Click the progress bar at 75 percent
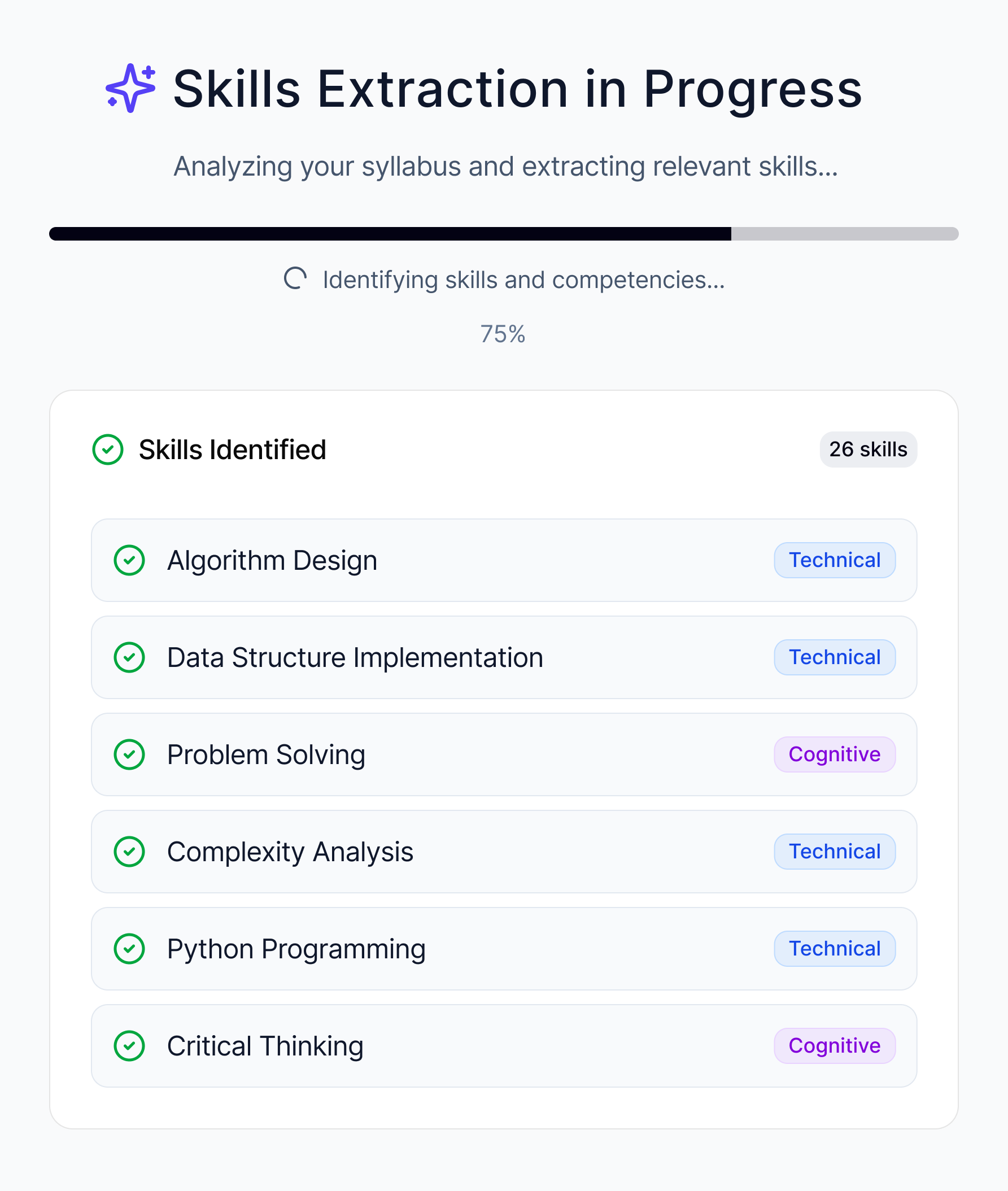This screenshot has height=1191, width=1008. click(x=504, y=232)
